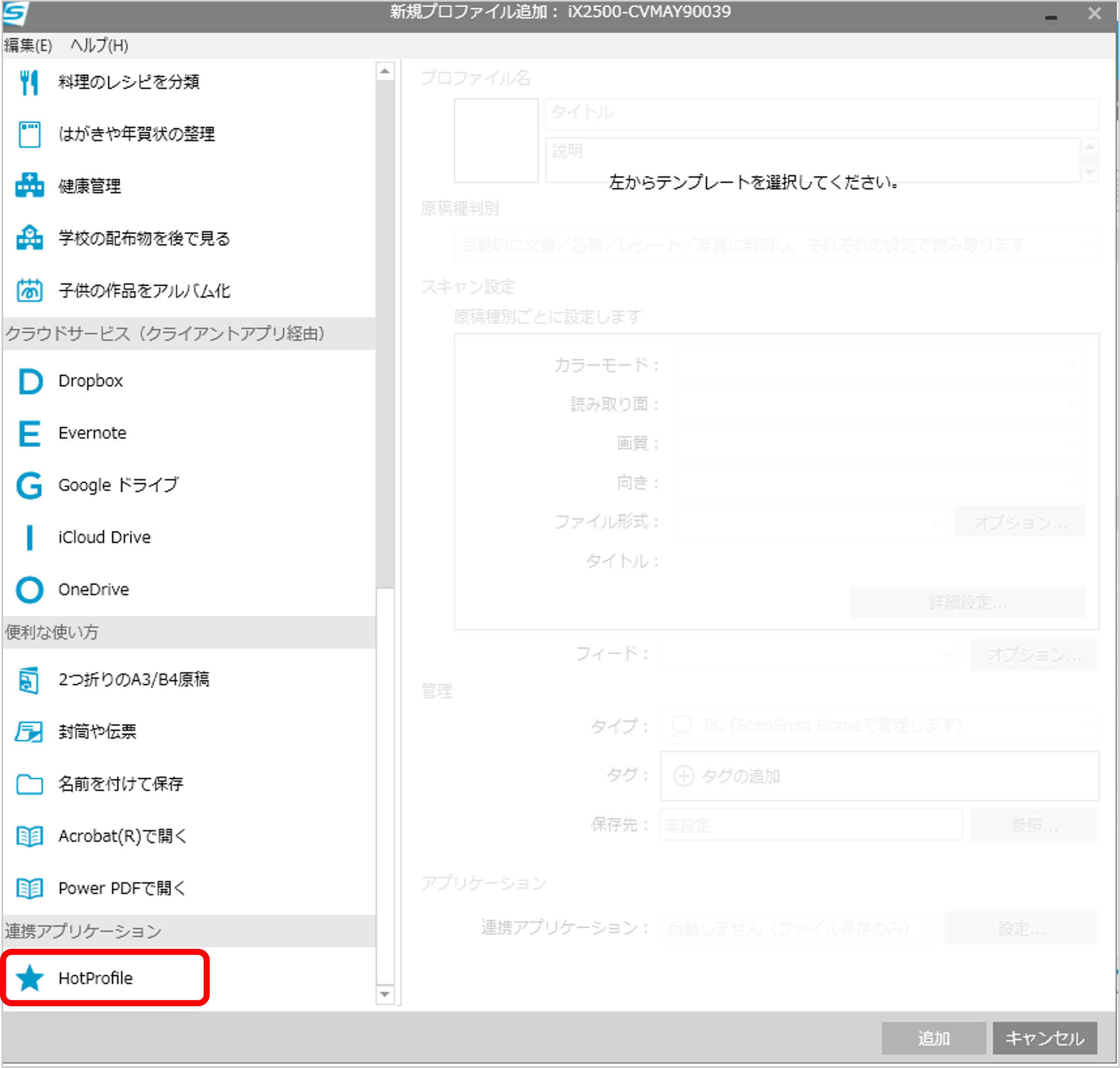Pick the Google ドライブ template
Screen dimensions: 1120x1068
[118, 485]
